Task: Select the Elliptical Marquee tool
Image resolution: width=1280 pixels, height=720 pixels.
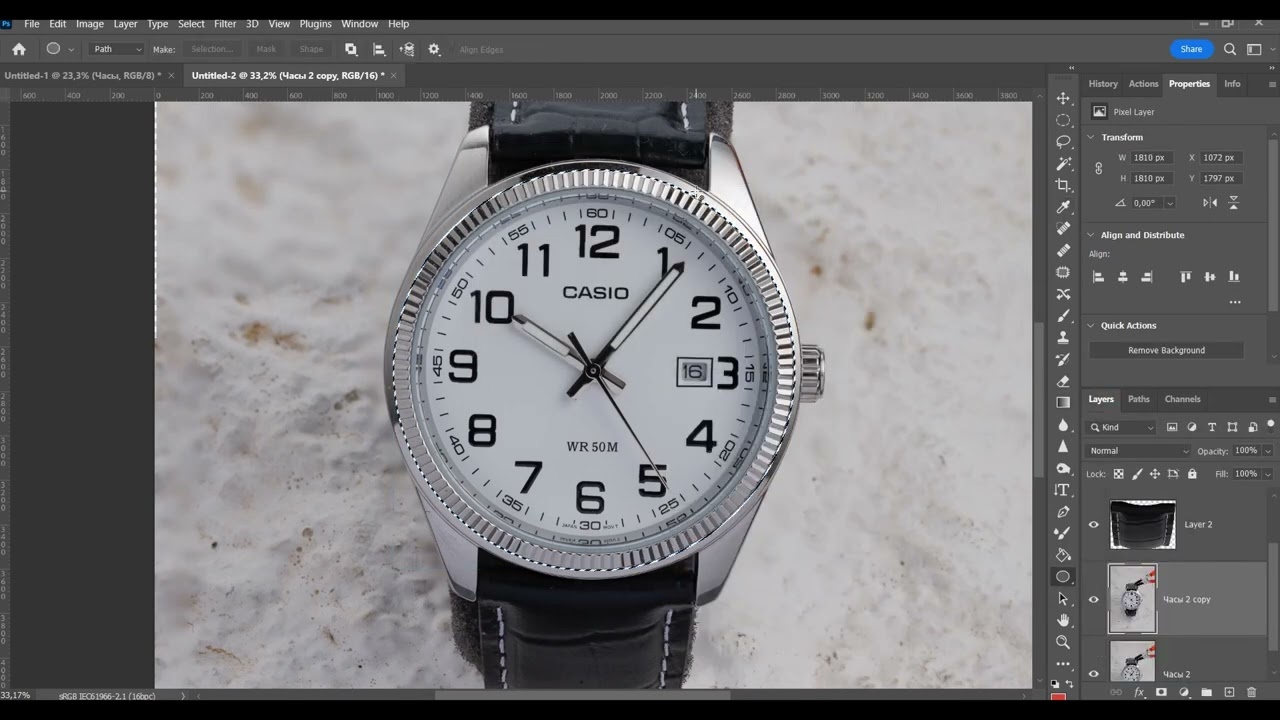Action: 1063,120
